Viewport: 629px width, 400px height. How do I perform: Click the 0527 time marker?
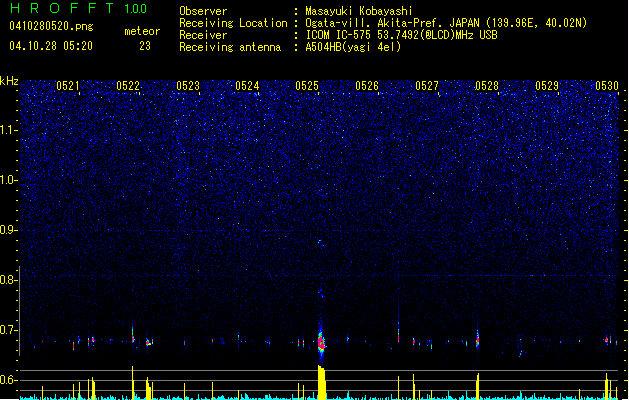coord(427,86)
